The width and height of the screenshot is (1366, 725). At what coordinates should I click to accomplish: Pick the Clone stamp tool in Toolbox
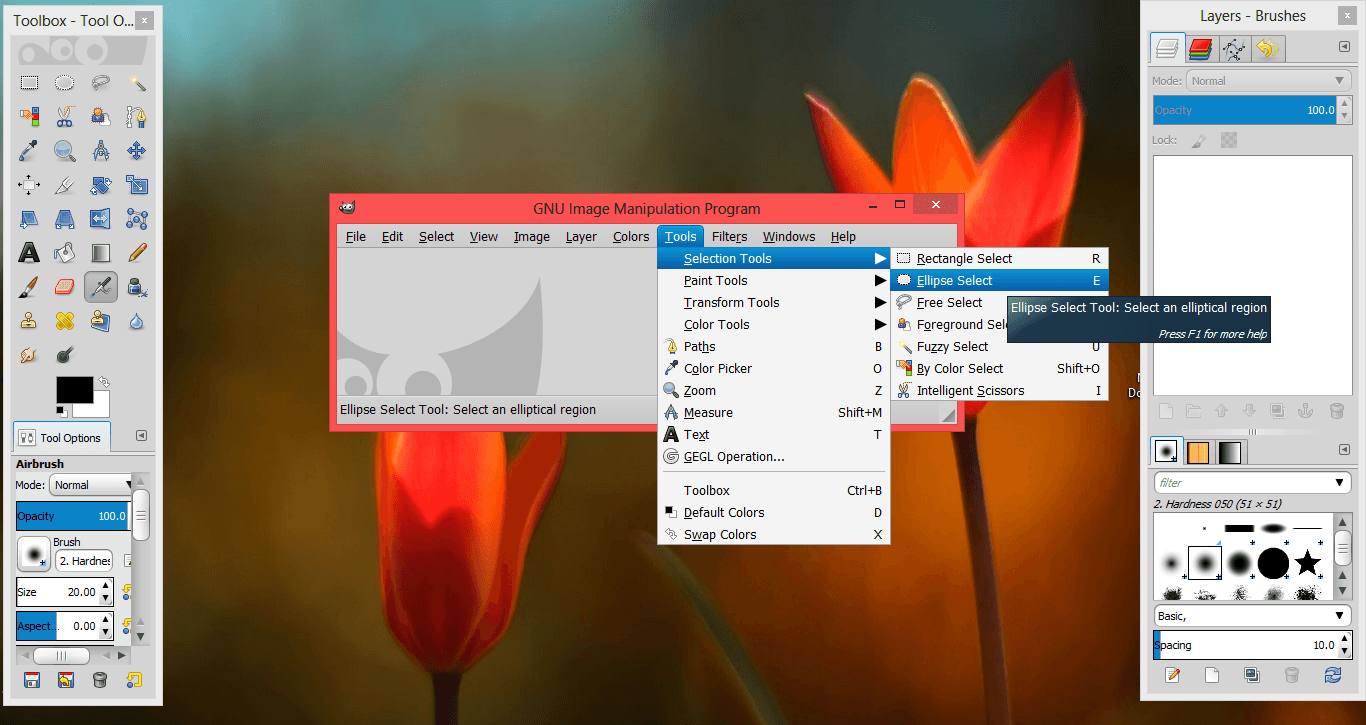29,321
